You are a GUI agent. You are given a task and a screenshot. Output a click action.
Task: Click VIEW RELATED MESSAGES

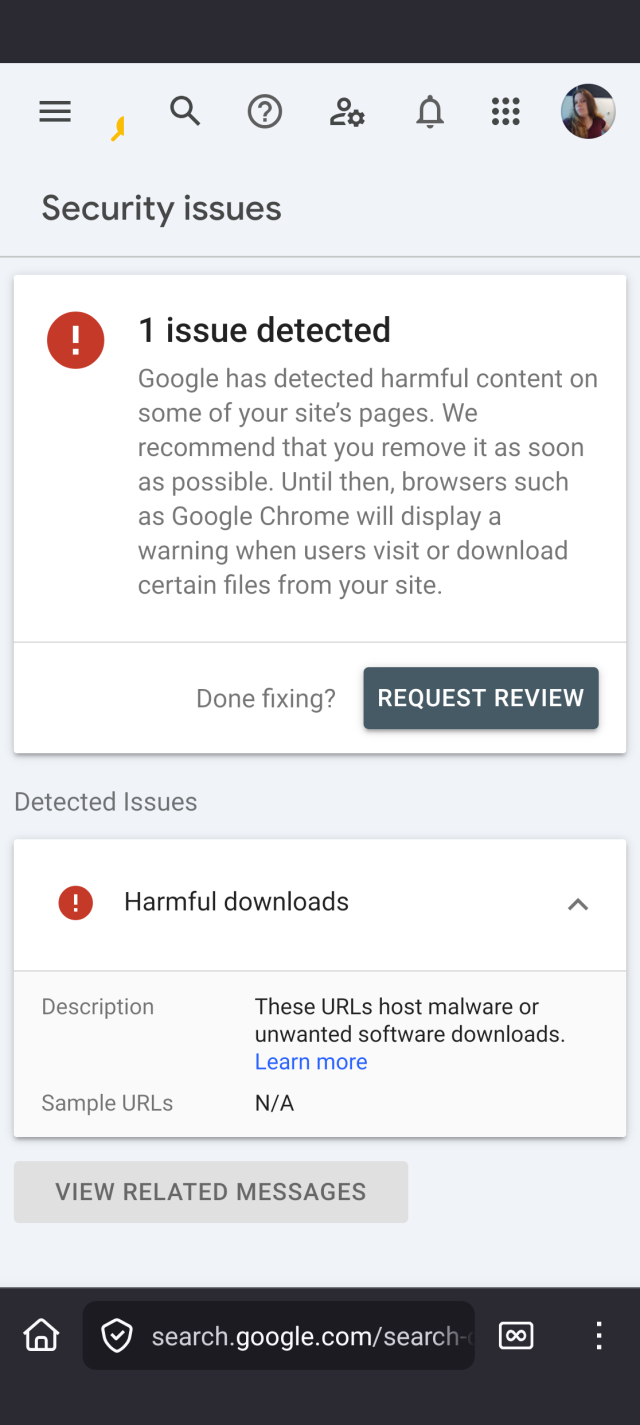pyautogui.click(x=210, y=1191)
